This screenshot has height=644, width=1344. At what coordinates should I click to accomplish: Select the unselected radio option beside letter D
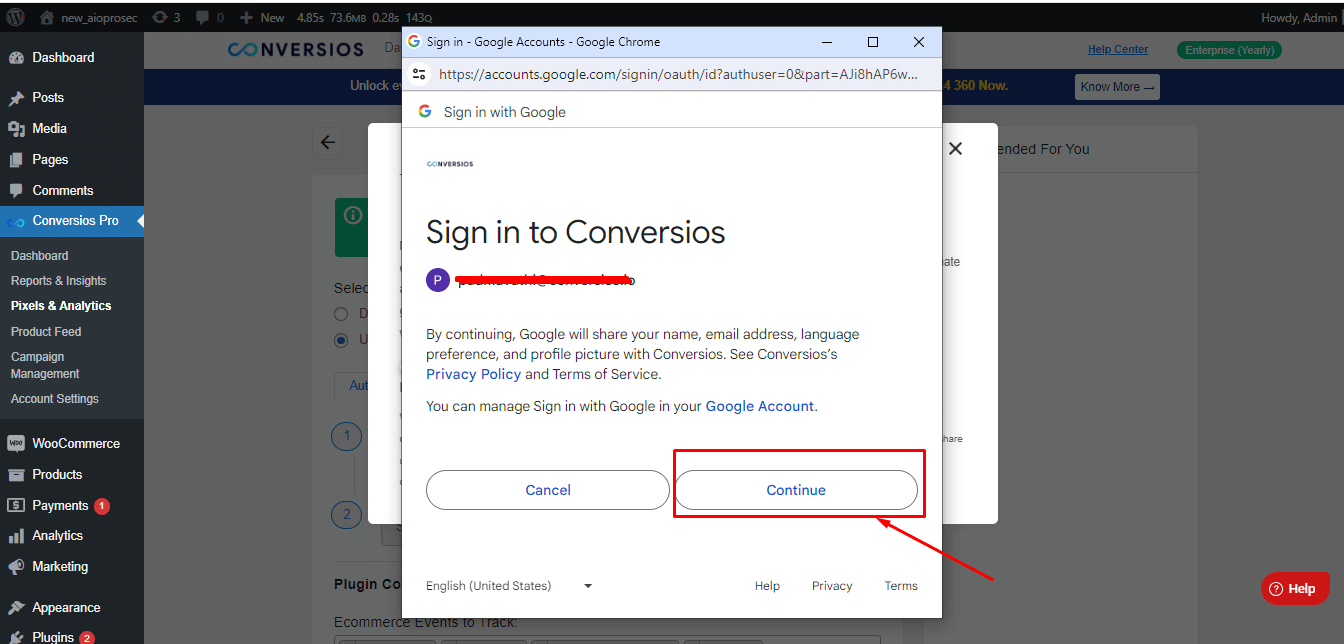[341, 314]
